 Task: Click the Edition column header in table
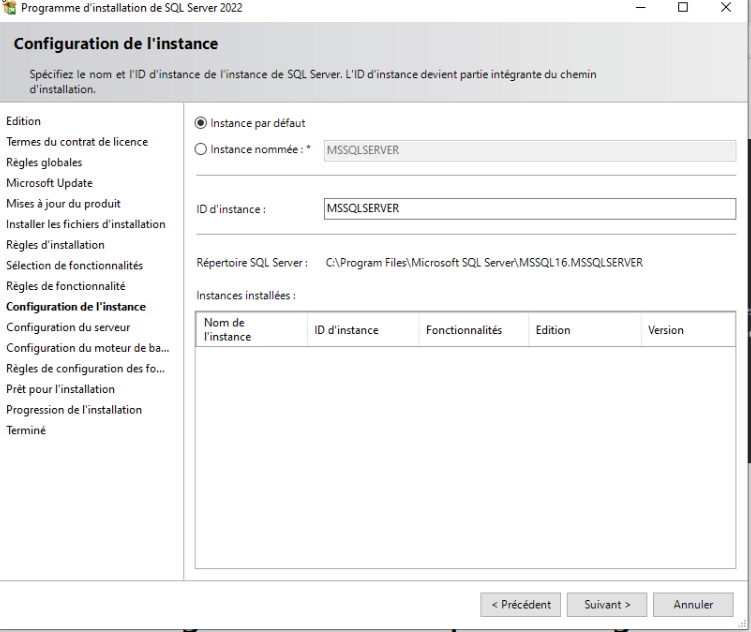click(x=585, y=329)
